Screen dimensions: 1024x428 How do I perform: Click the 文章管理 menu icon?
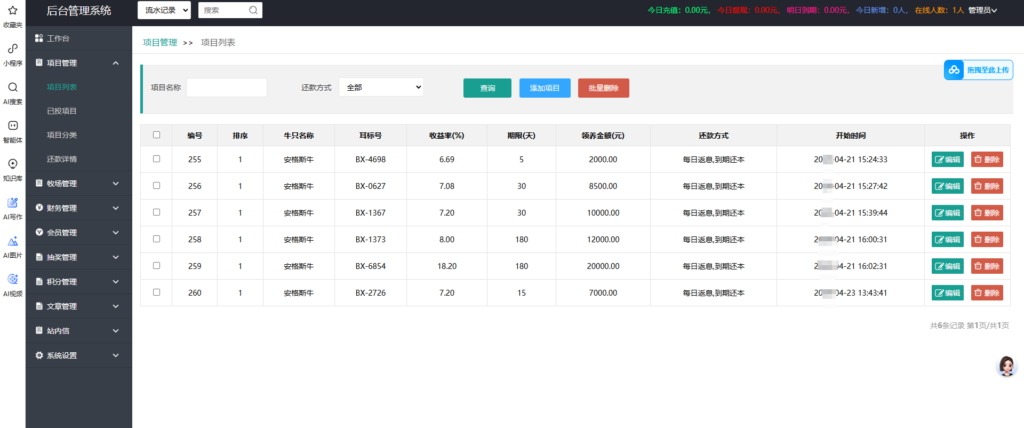(x=39, y=306)
